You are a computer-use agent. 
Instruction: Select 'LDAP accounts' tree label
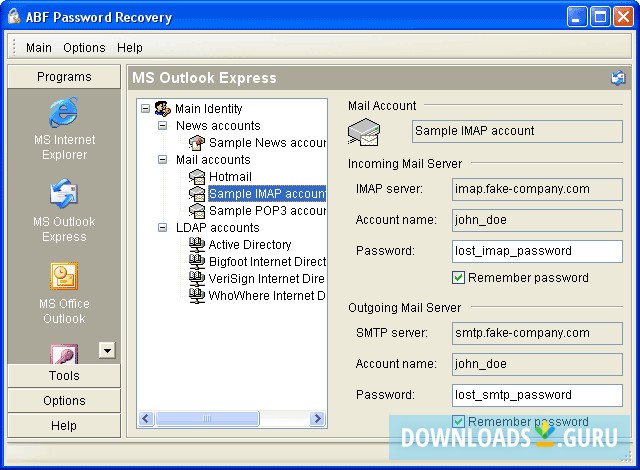[x=218, y=228]
